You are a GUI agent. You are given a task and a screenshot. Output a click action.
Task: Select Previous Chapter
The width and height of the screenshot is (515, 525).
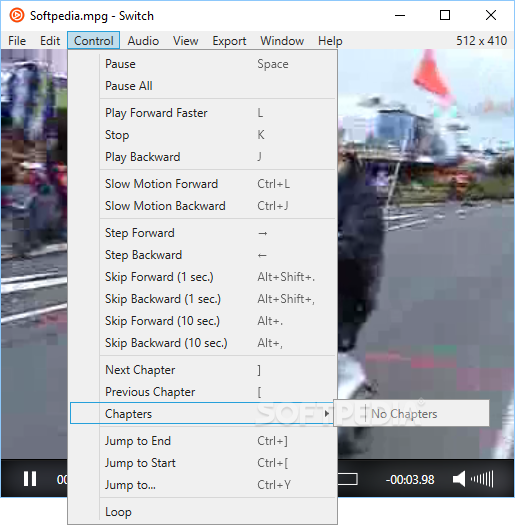[x=203, y=392]
